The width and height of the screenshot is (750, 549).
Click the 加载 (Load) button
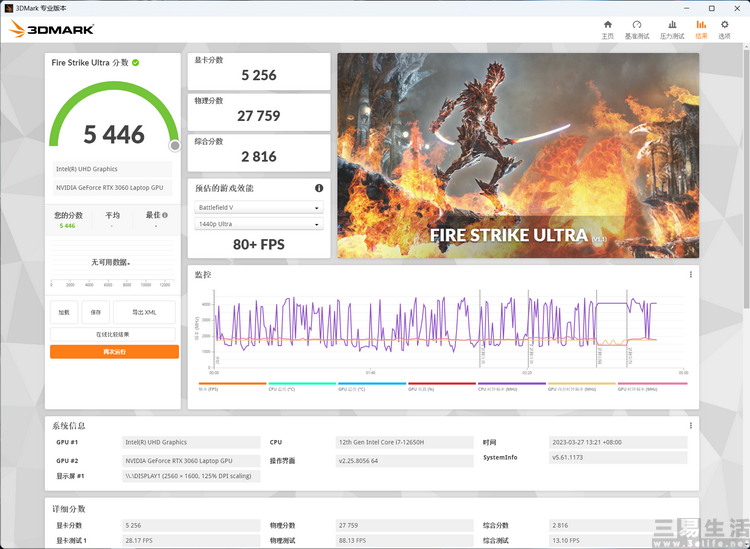pyautogui.click(x=64, y=312)
